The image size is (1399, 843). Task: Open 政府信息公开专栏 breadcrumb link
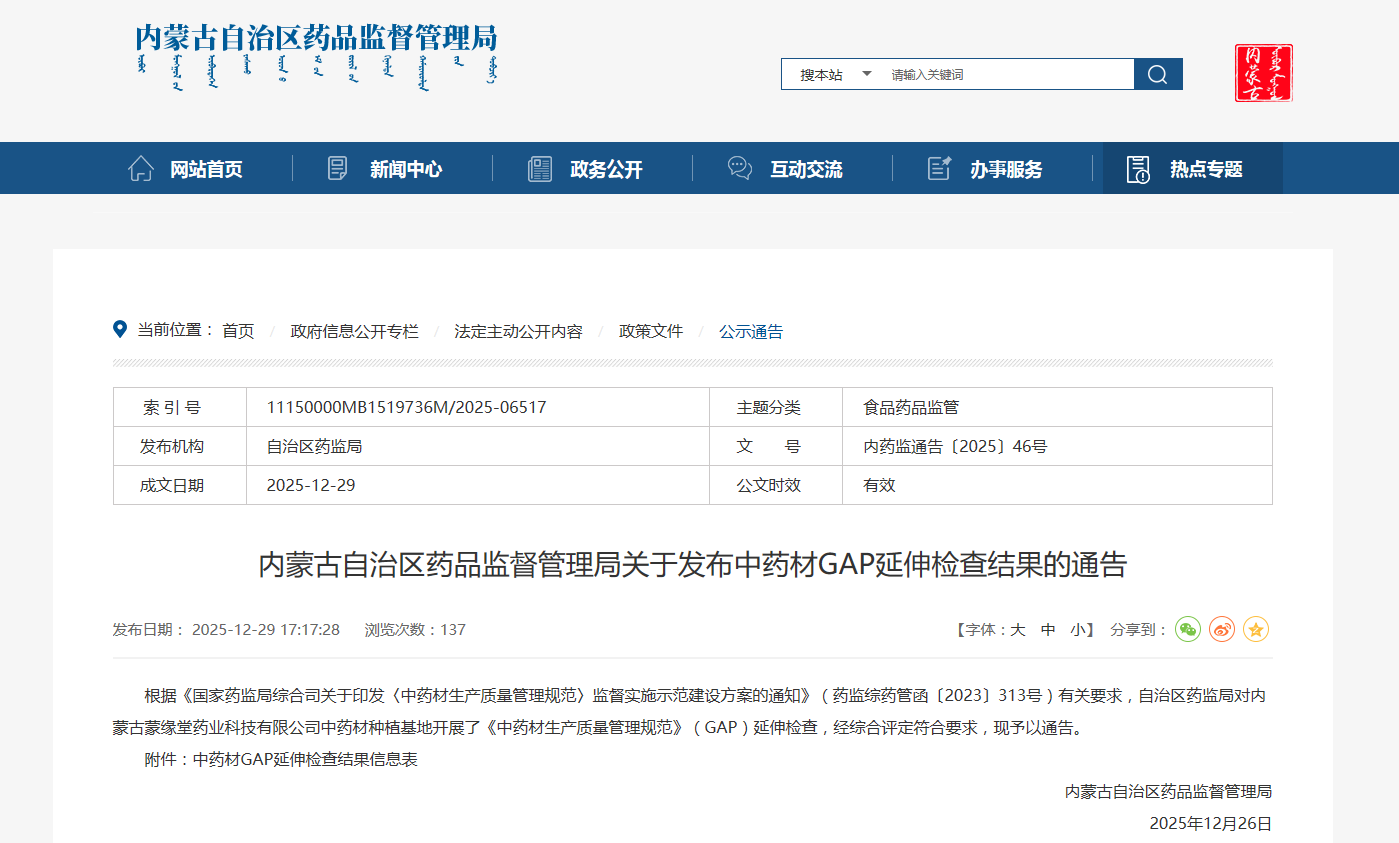[x=354, y=331]
